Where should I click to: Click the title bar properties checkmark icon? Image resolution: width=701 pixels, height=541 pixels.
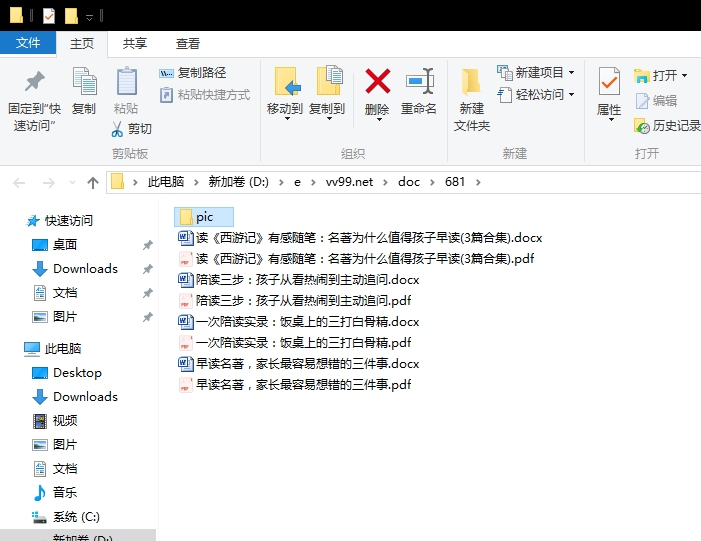click(x=48, y=16)
